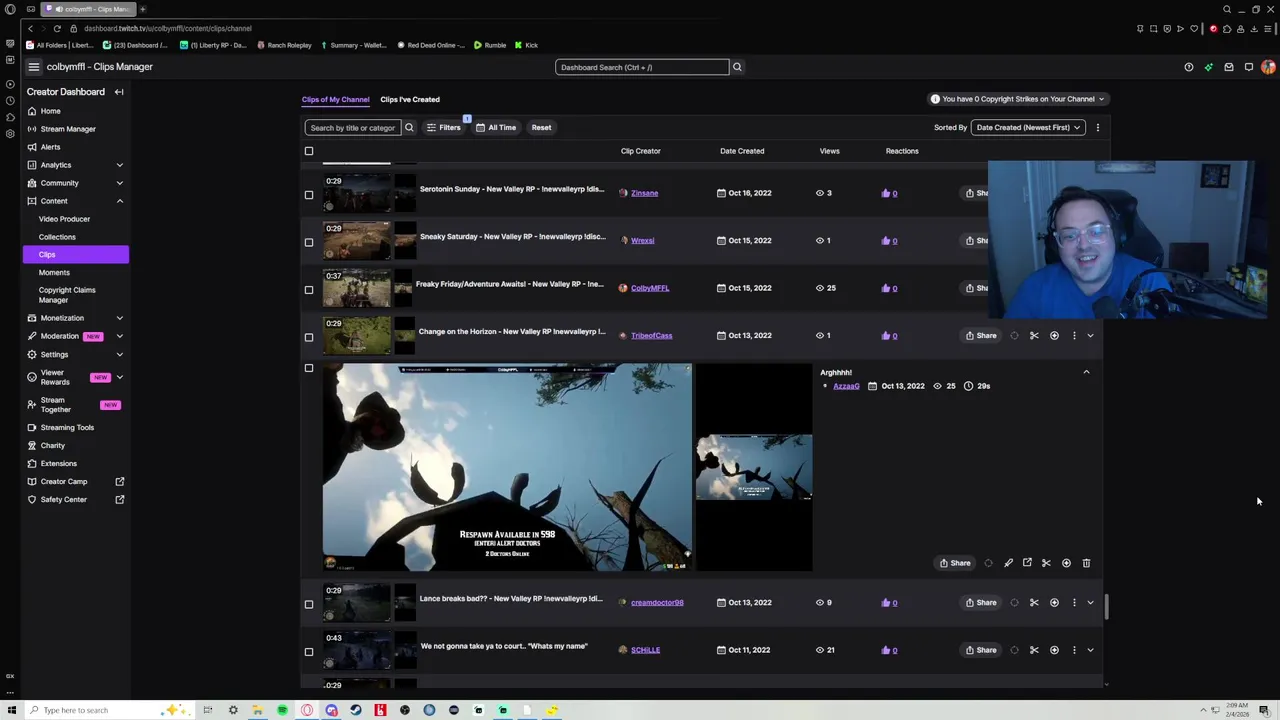Open the mail inbox icon in the dashboard header
This screenshot has height=720, width=1280.
pyautogui.click(x=1229, y=67)
